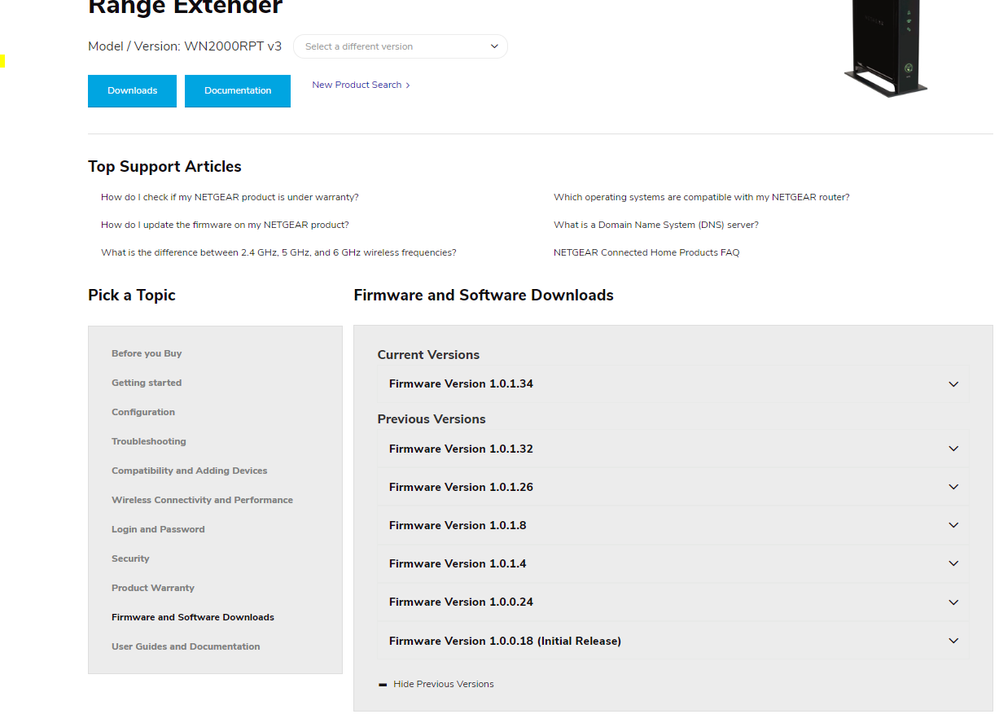The width and height of the screenshot is (999, 714).
Task: Select the Security topic
Action: pos(130,559)
